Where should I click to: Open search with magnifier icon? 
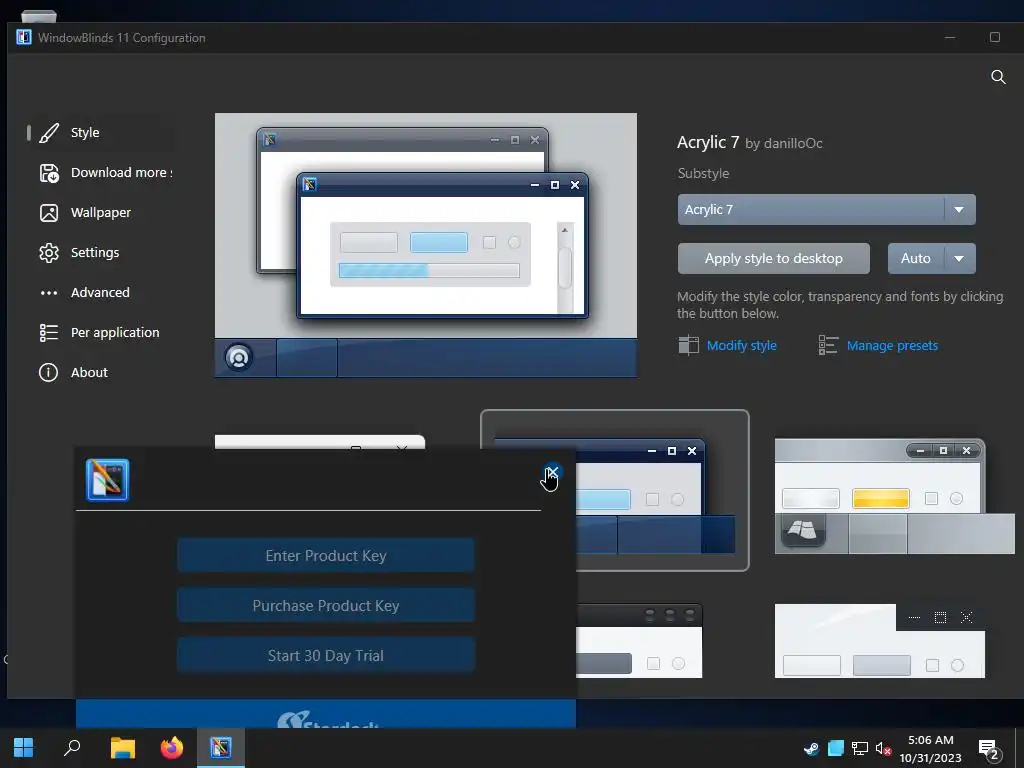coord(998,77)
